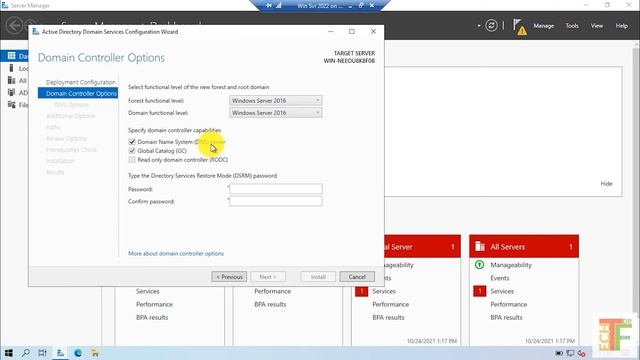640x360 pixels.
Task: Click Hide in the welcome panel
Action: [x=607, y=184]
